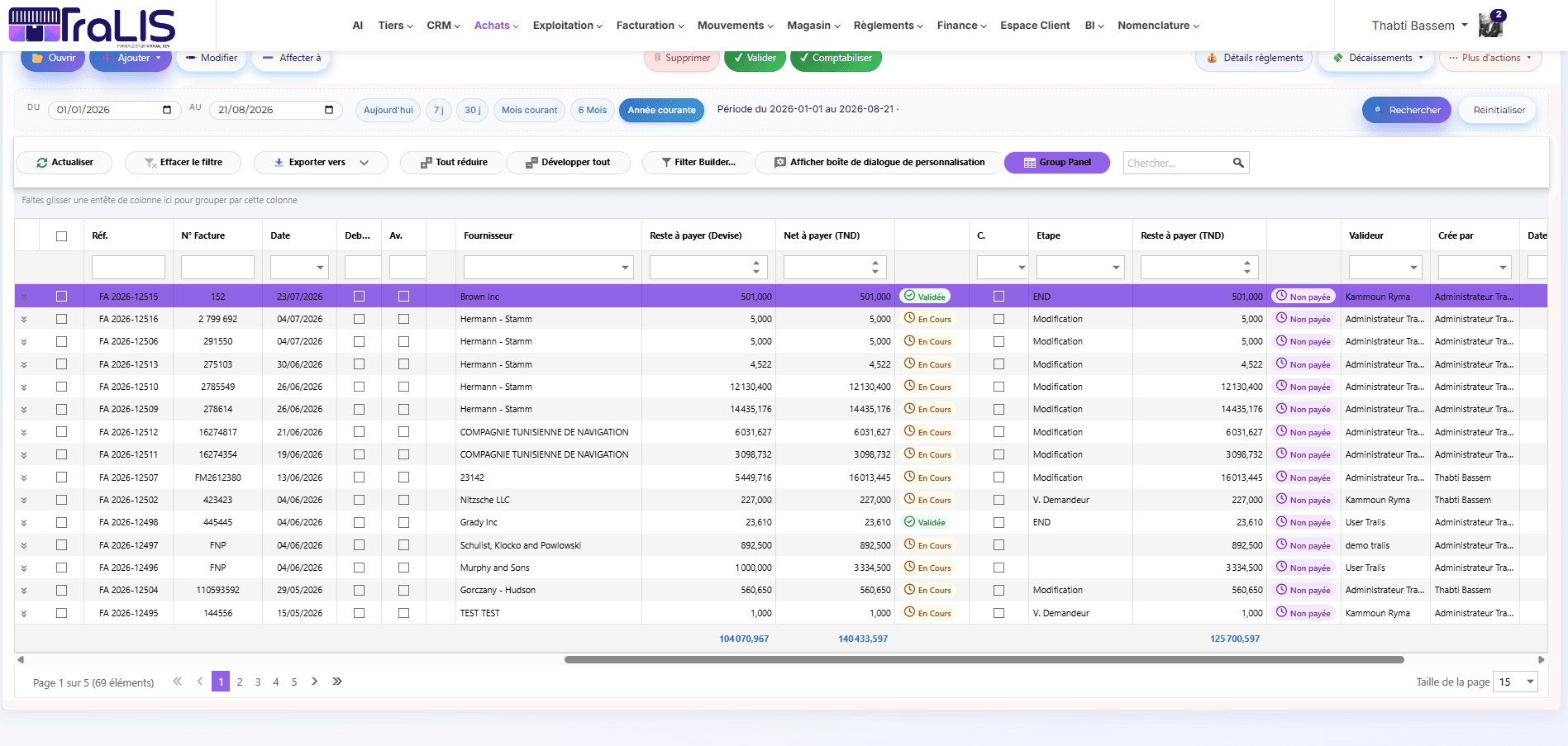
Task: Go to the next results page arrow
Action: pos(314,682)
